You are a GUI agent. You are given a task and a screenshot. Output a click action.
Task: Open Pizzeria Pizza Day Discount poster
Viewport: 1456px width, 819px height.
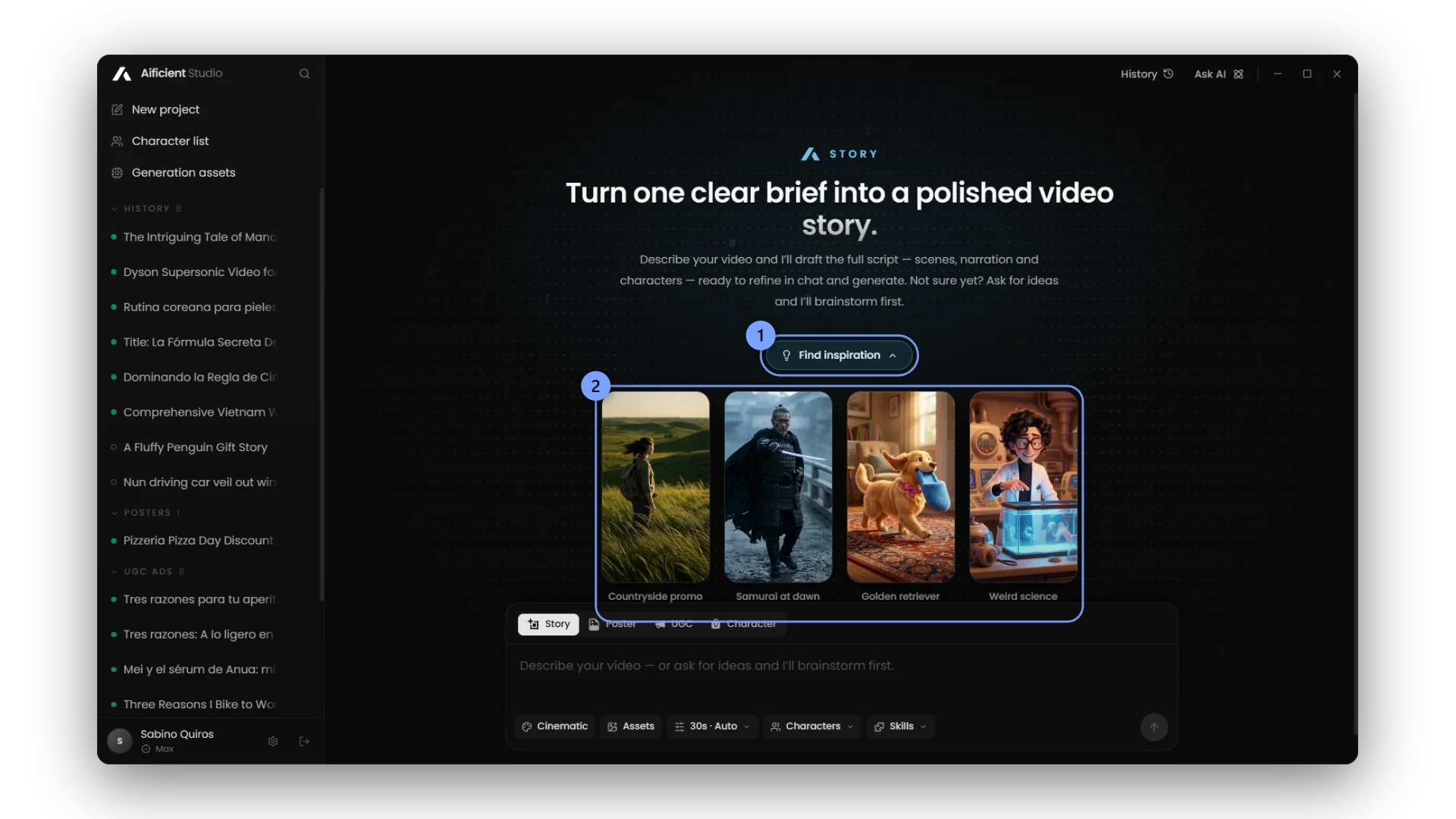(x=198, y=541)
